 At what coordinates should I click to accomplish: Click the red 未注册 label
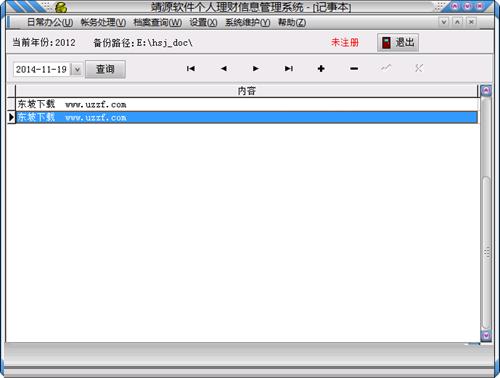click(345, 42)
